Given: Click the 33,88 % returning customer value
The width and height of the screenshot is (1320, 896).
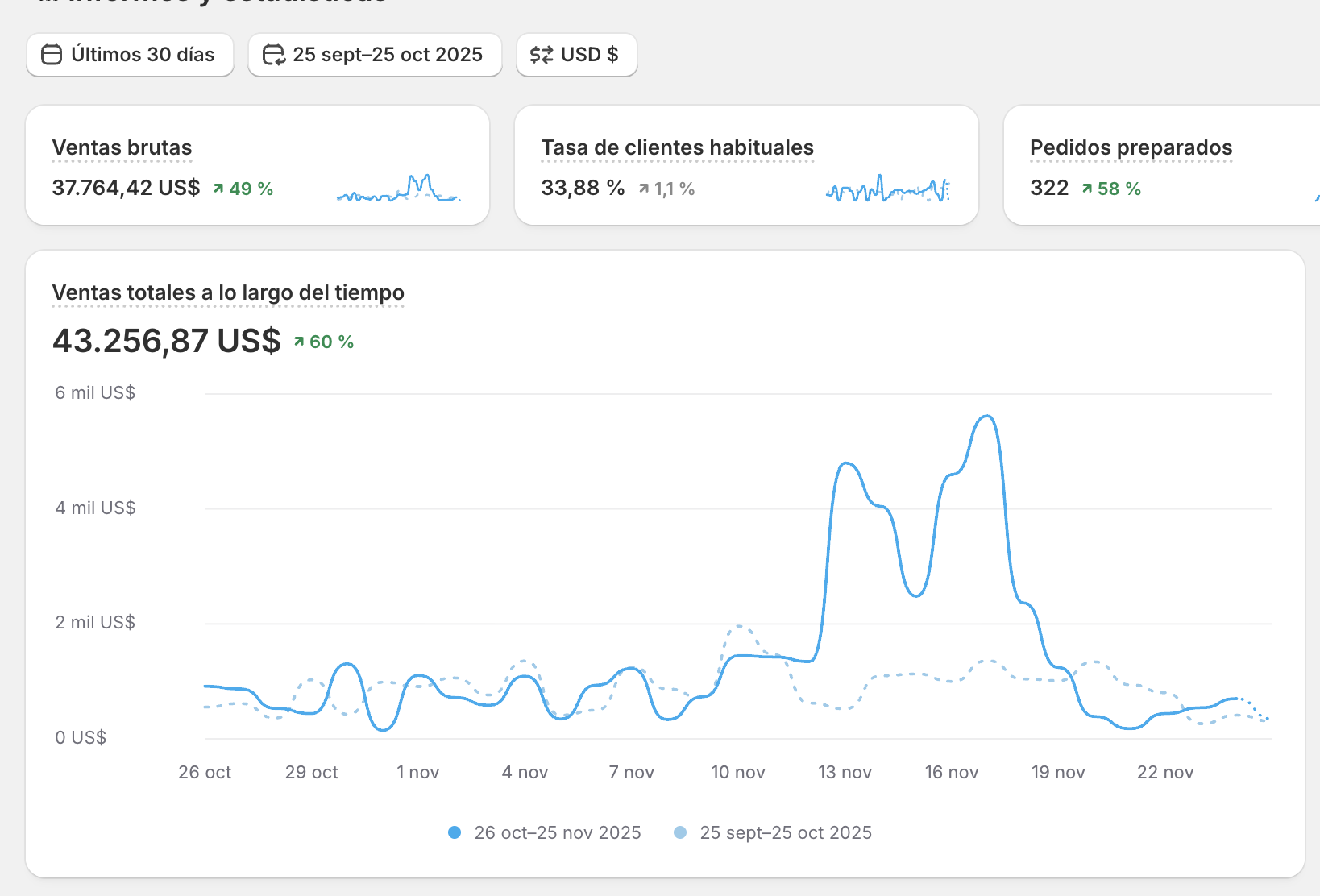Looking at the screenshot, I should point(583,188).
